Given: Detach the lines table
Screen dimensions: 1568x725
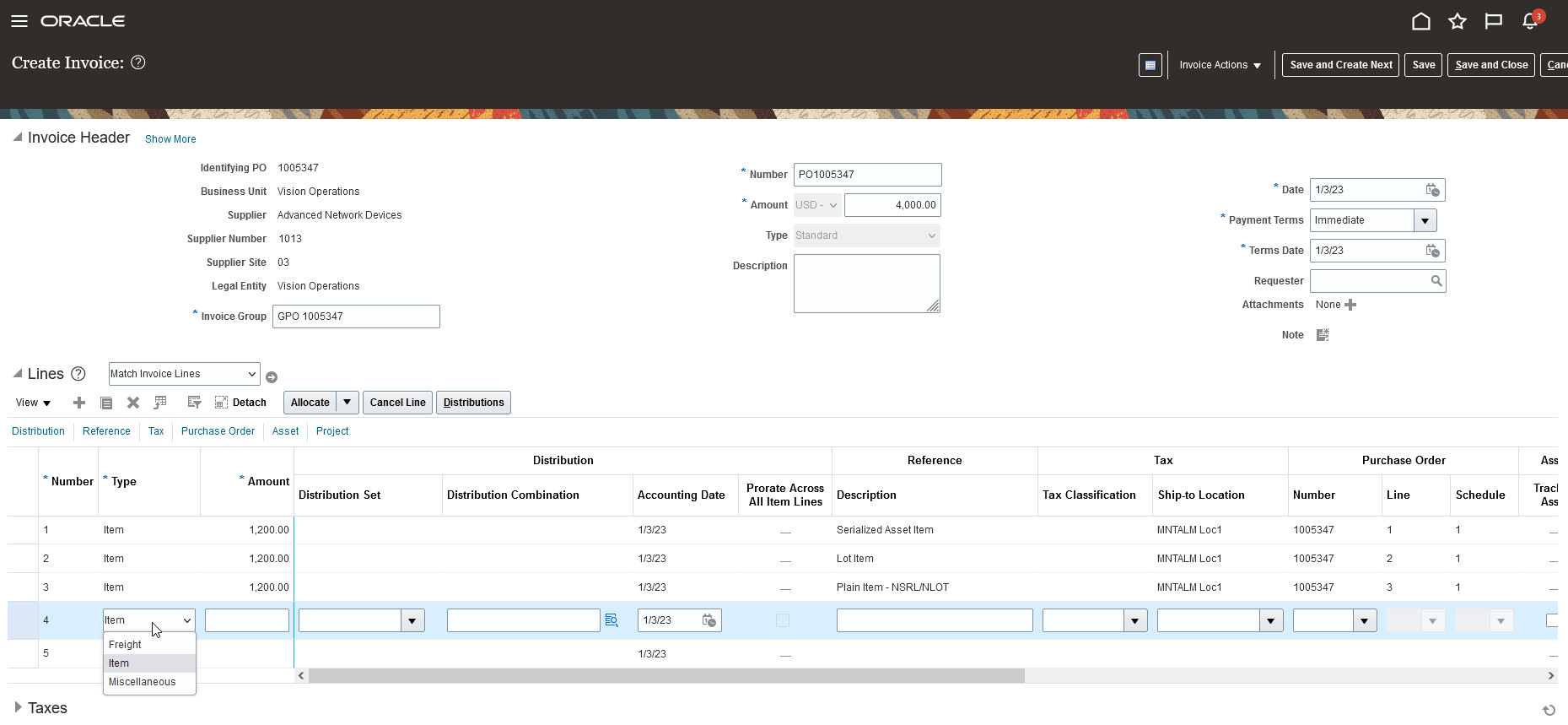Looking at the screenshot, I should [x=240, y=403].
